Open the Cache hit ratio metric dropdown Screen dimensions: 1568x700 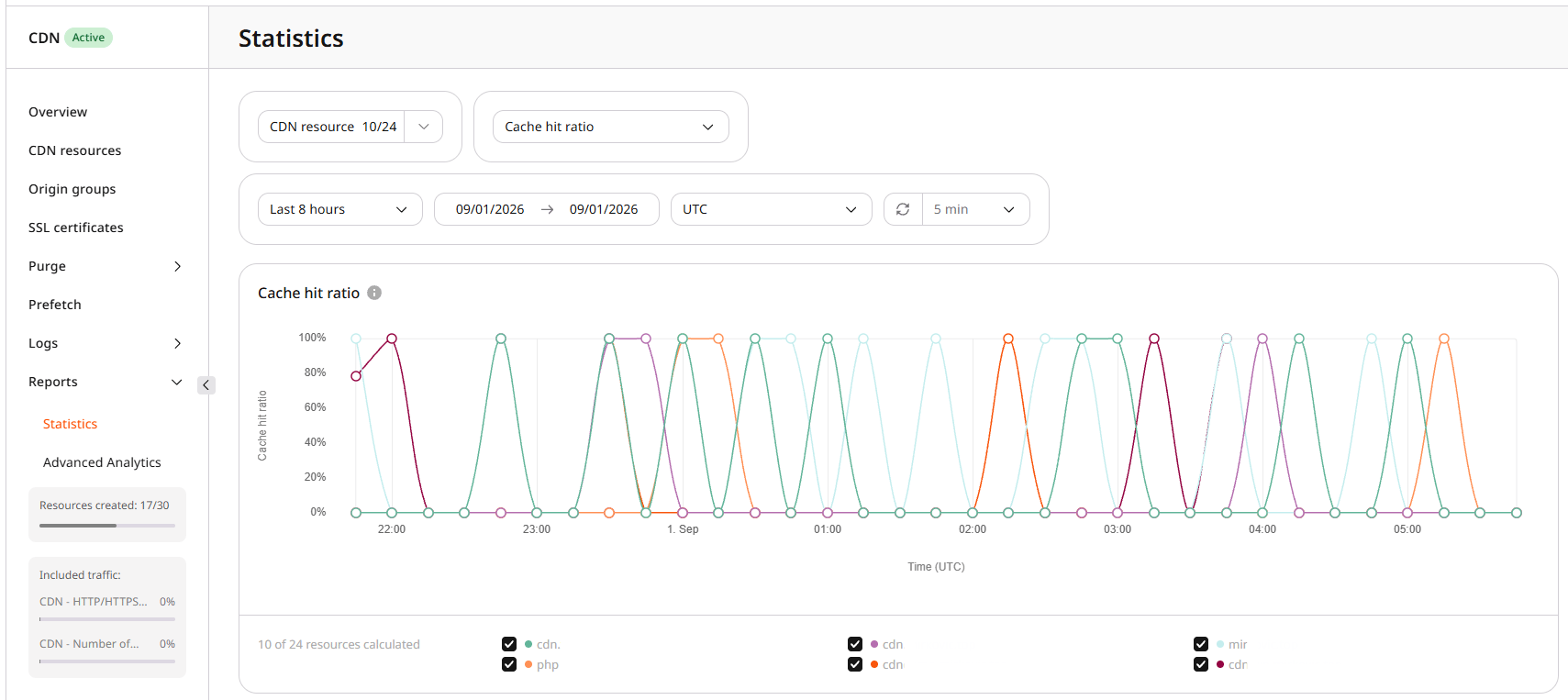tap(611, 127)
